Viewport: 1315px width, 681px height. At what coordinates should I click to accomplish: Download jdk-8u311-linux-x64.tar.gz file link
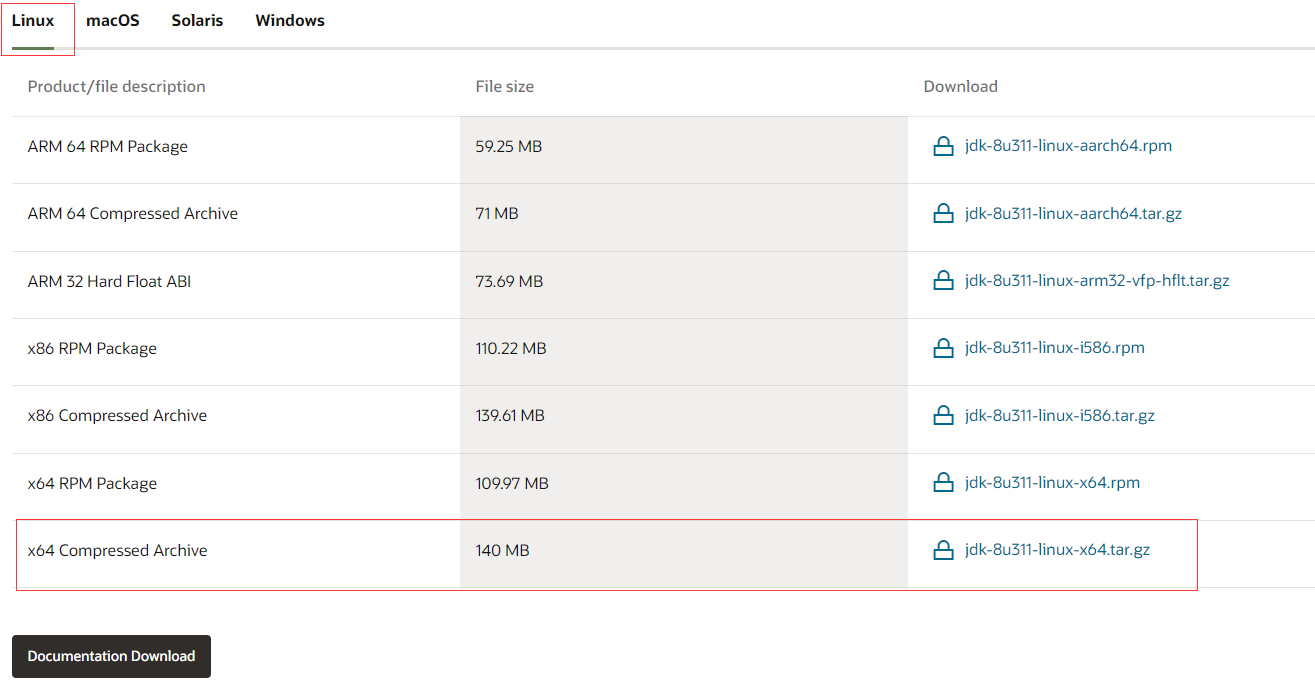1057,550
